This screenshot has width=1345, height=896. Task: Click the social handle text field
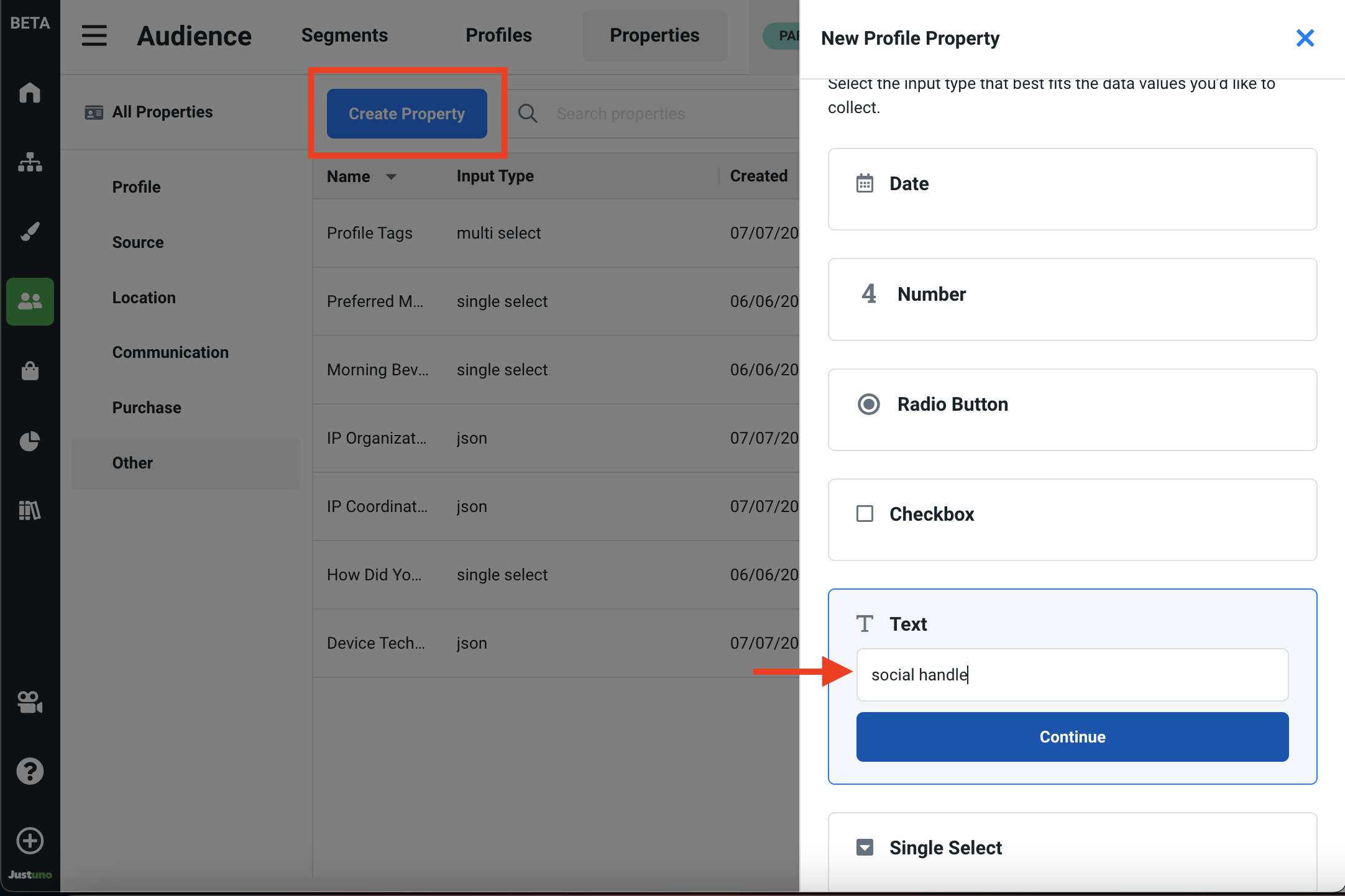[1072, 675]
